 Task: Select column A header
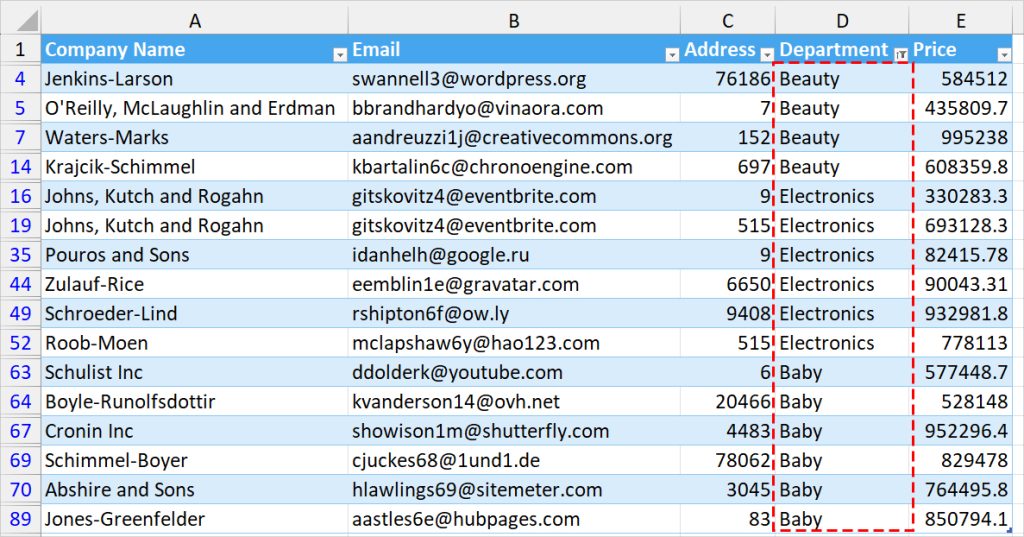195,21
